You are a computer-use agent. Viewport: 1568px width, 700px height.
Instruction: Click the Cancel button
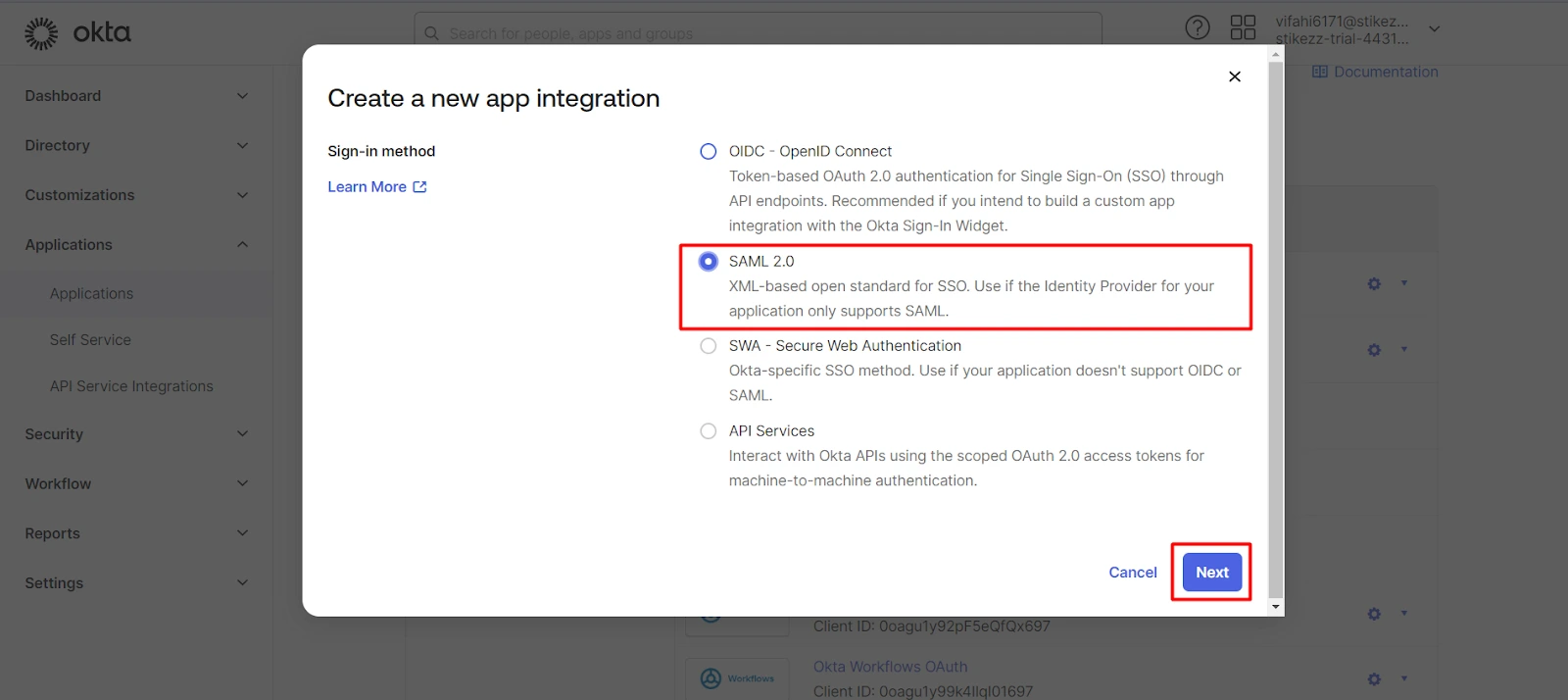[x=1133, y=573]
